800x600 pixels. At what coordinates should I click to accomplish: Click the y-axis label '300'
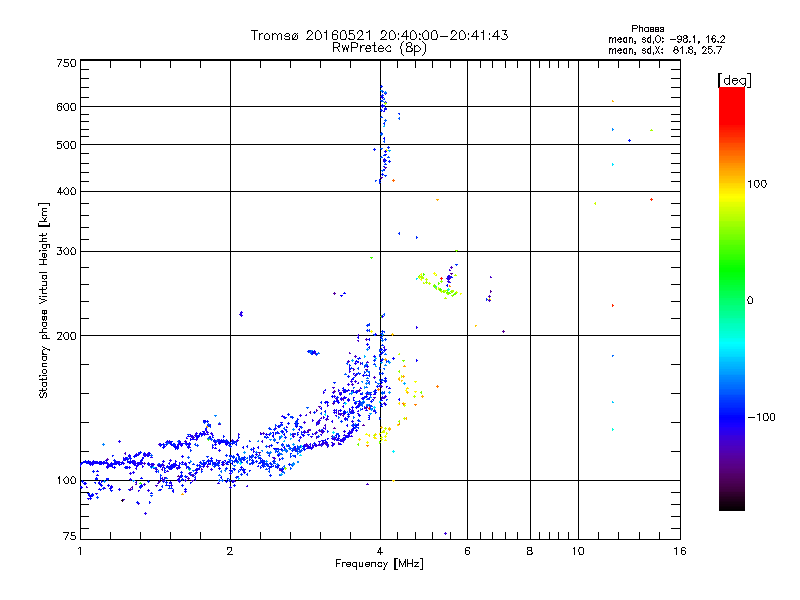[x=66, y=252]
